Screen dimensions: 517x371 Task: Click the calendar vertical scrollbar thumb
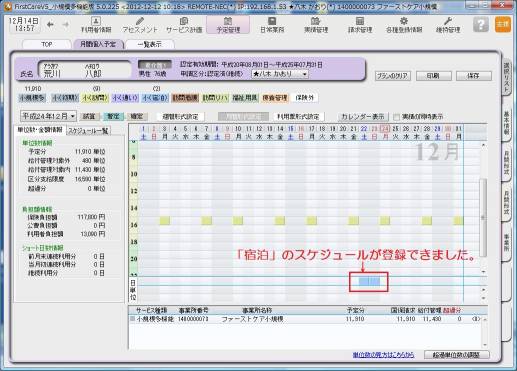482,217
